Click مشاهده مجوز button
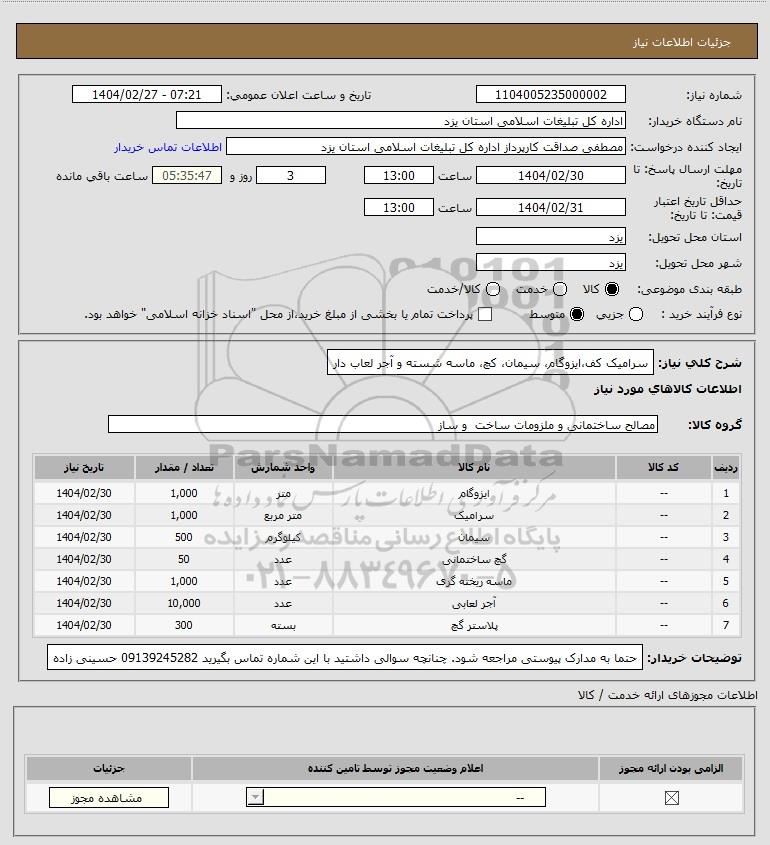Viewport: 770px width, 845px height. pos(108,798)
